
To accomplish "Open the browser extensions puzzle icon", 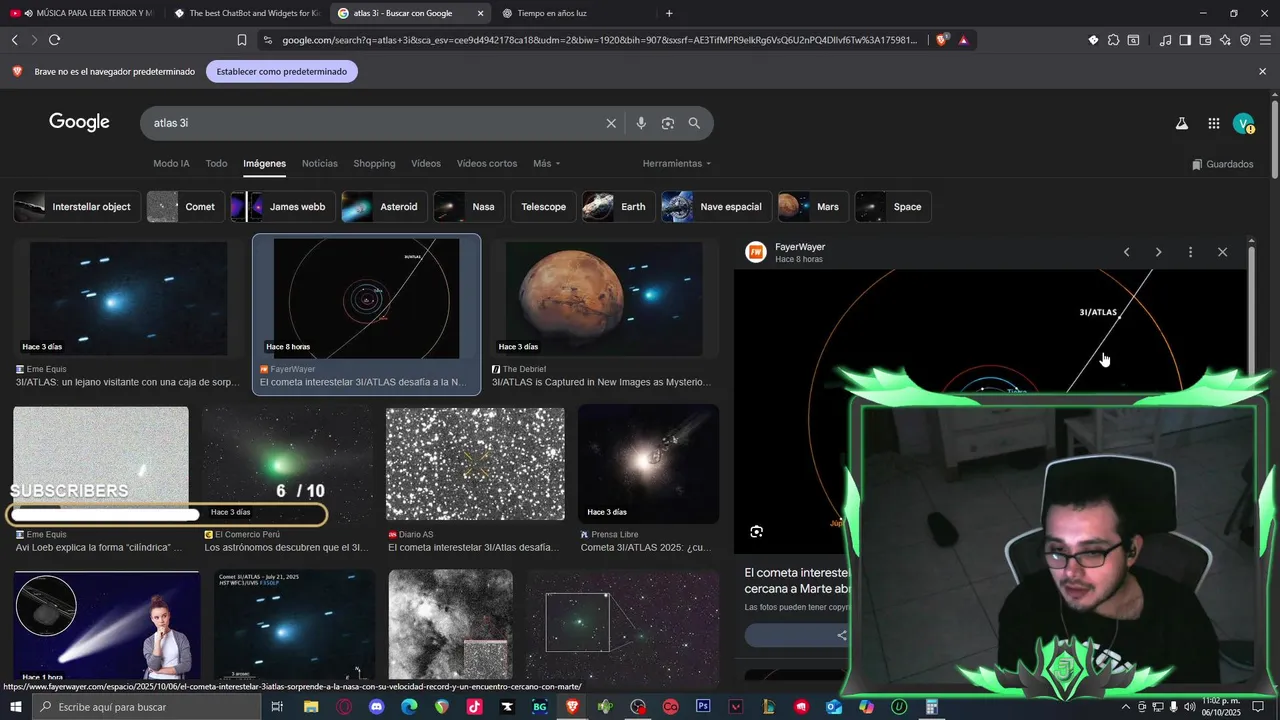I will click(x=1113, y=40).
